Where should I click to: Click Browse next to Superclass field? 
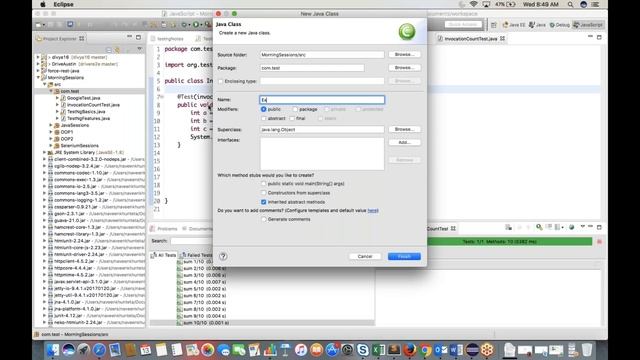[x=404, y=129]
